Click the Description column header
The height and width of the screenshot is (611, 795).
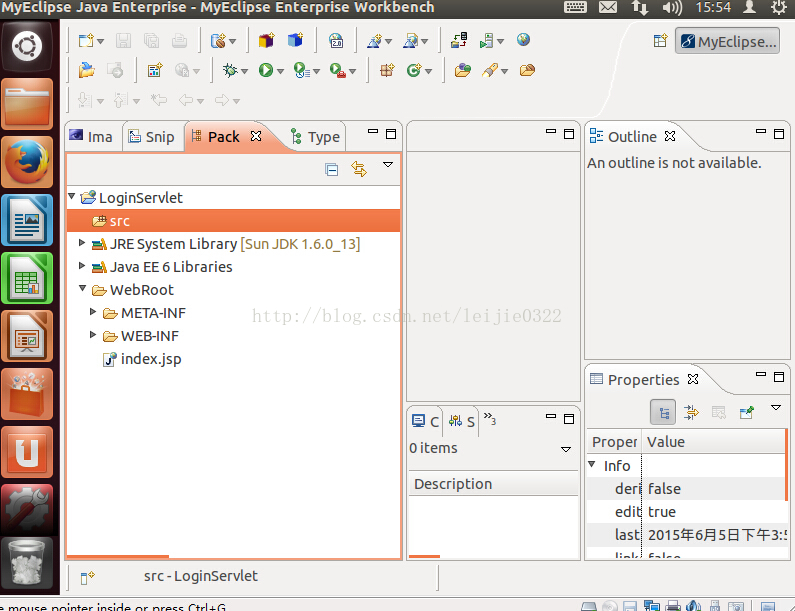click(x=493, y=484)
